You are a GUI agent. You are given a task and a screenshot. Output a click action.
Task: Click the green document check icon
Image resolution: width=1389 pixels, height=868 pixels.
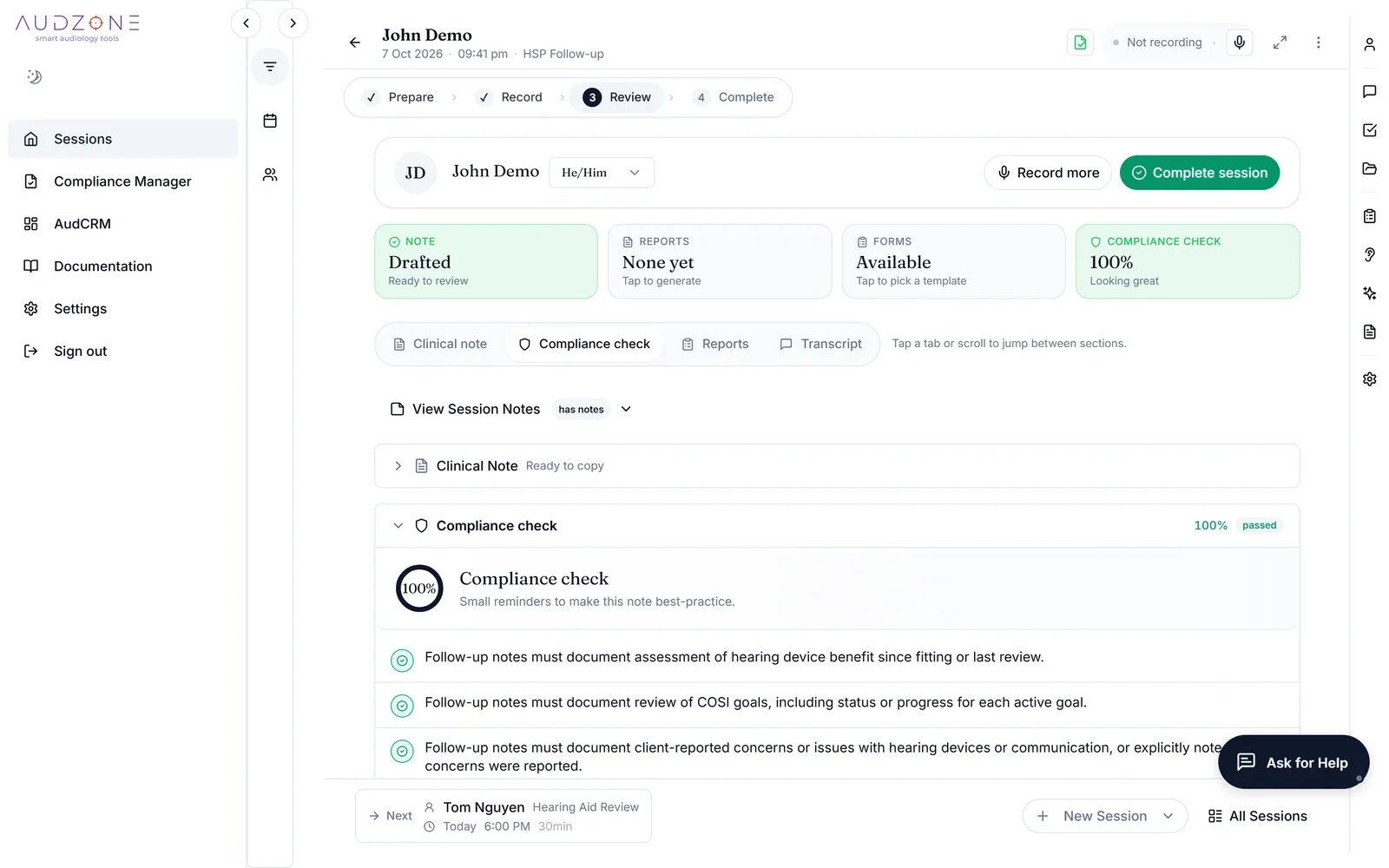tap(1080, 43)
